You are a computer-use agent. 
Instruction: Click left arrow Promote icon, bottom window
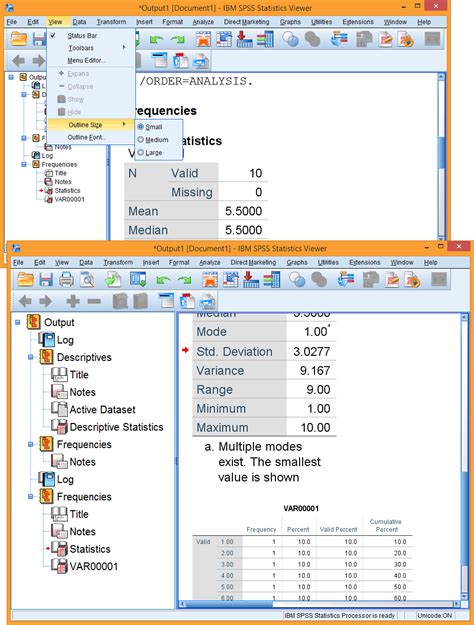25,301
